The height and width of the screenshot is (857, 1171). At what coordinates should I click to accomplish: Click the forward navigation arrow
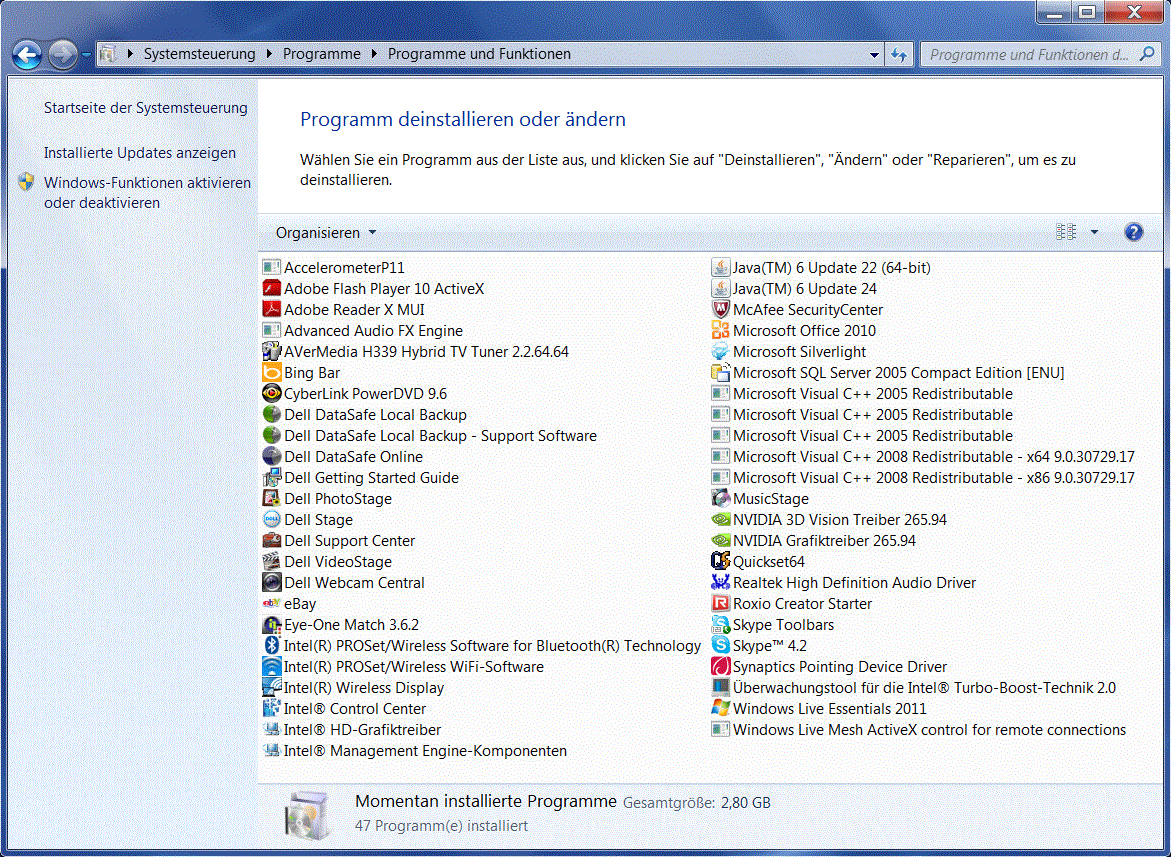coord(63,54)
